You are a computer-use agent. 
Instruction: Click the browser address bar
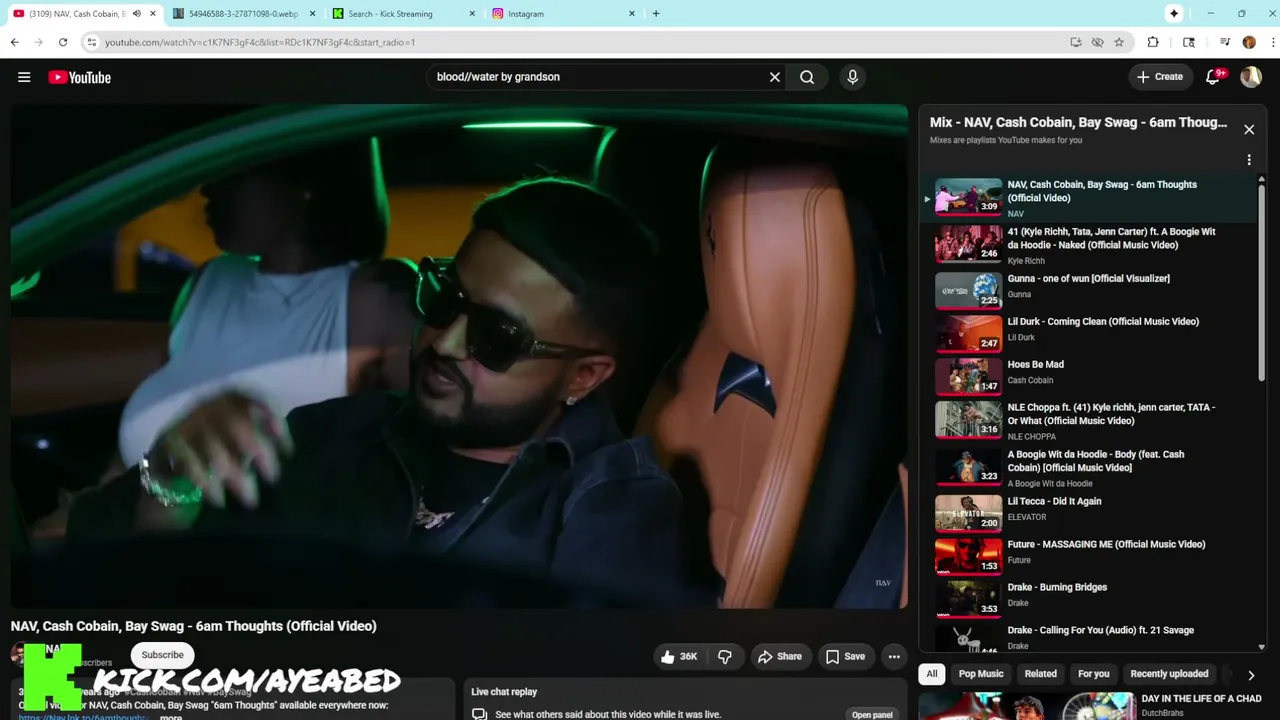coord(580,42)
